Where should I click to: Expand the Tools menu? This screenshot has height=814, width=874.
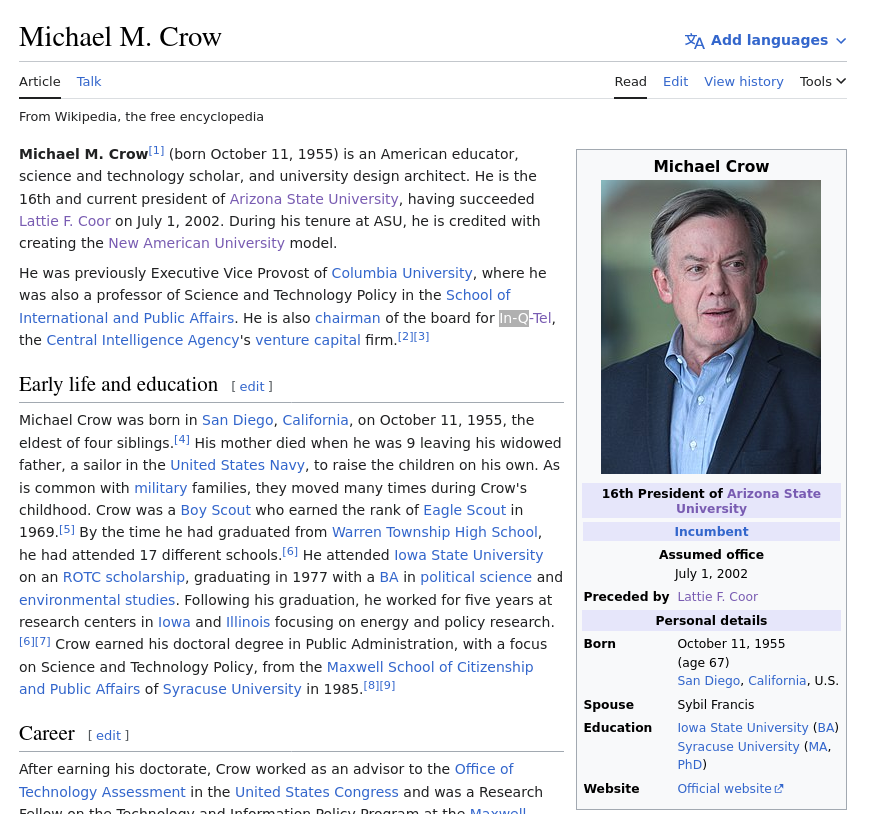pos(823,81)
